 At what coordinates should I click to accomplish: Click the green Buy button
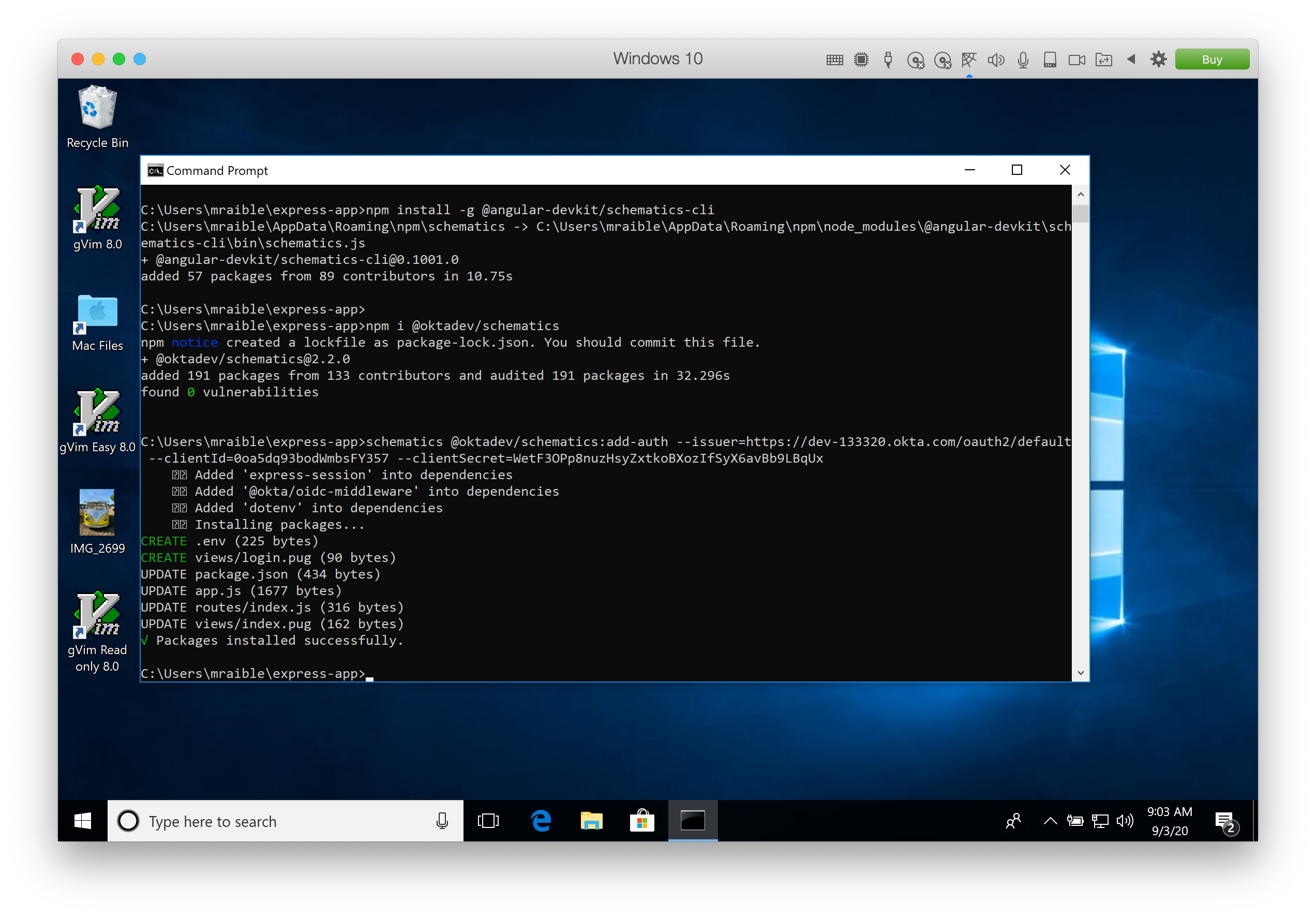[1212, 60]
